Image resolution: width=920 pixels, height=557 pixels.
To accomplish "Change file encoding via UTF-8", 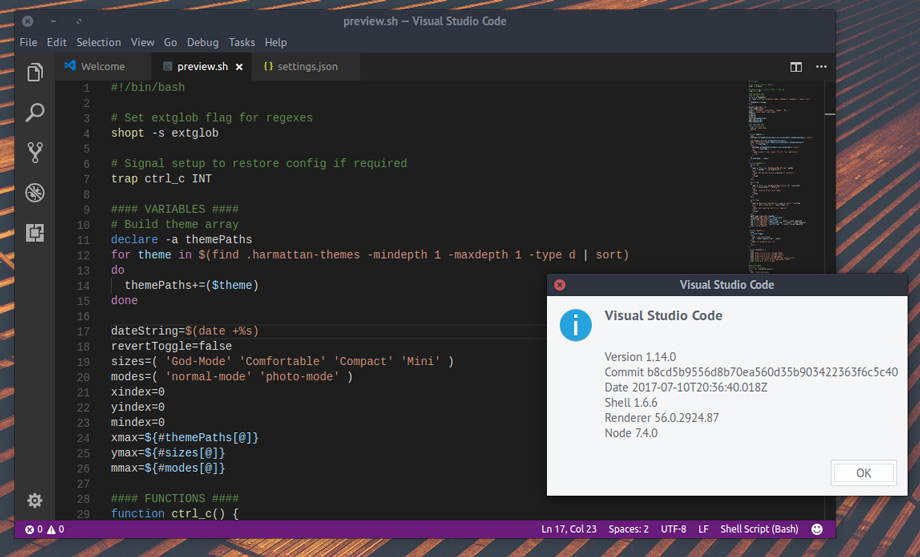I will [x=673, y=529].
